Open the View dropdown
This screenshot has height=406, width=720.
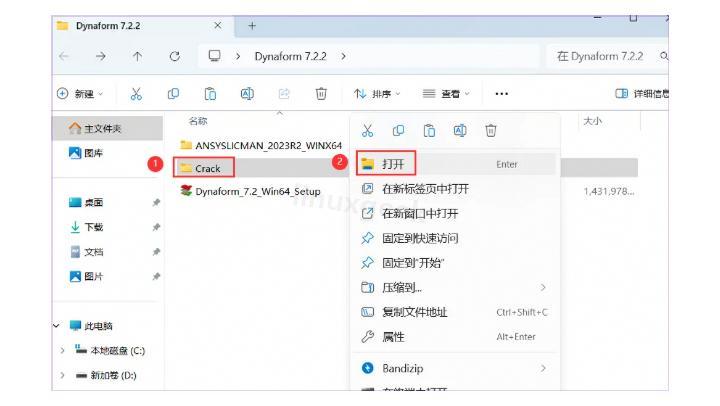pyautogui.click(x=446, y=94)
